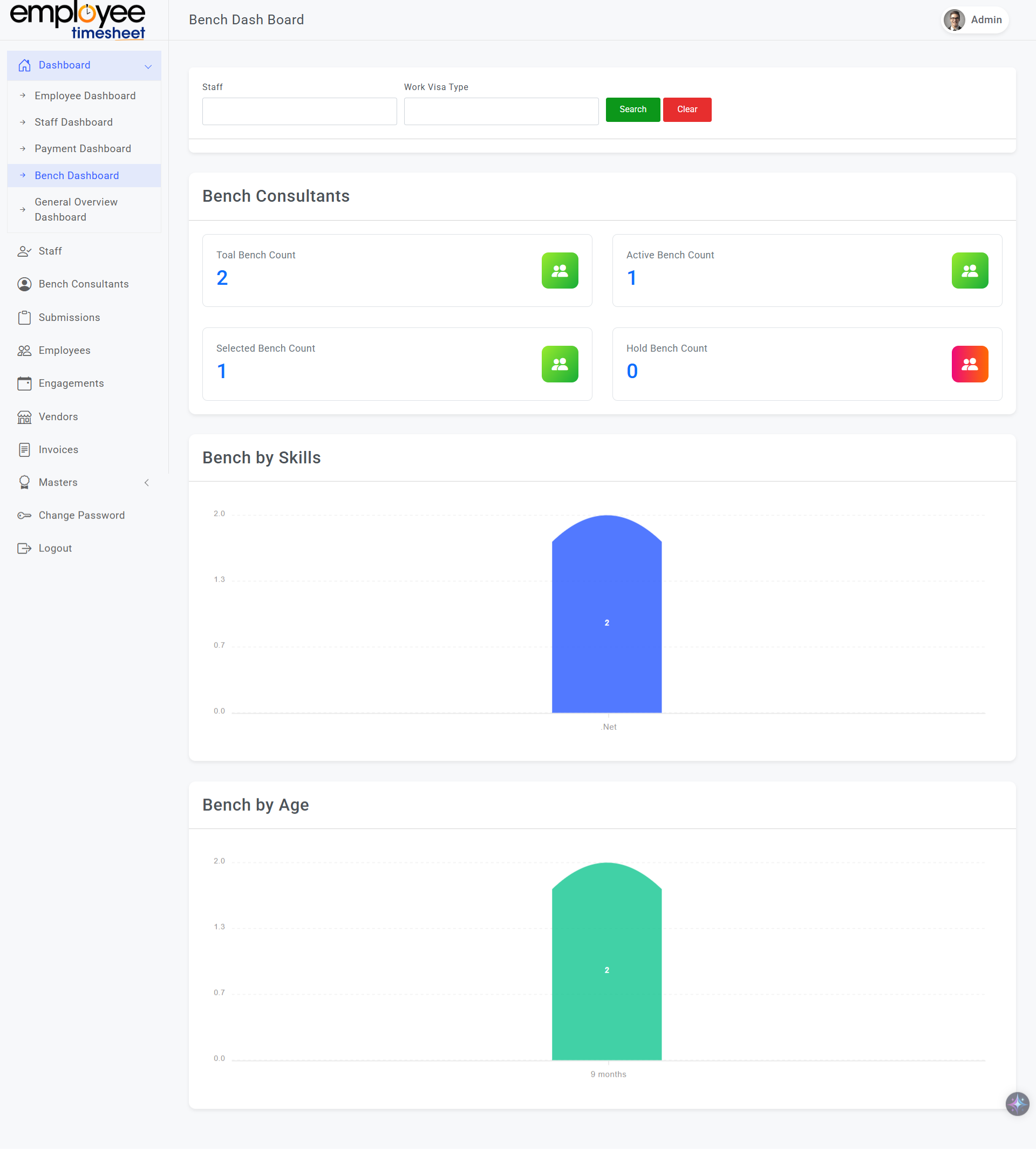Image resolution: width=1036 pixels, height=1150 pixels.
Task: Click the Engagements calendar icon
Action: pos(24,384)
